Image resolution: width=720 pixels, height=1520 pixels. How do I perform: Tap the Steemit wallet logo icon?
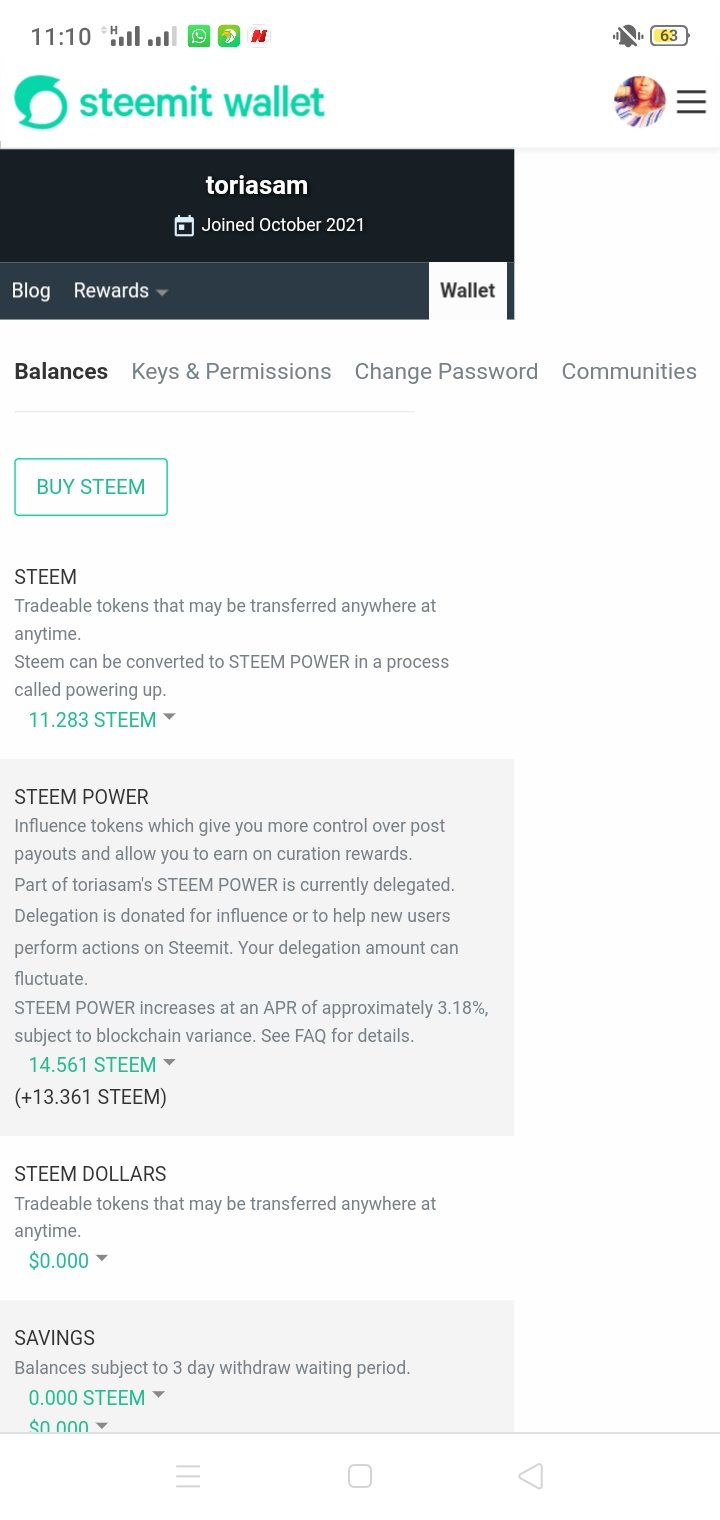41,102
